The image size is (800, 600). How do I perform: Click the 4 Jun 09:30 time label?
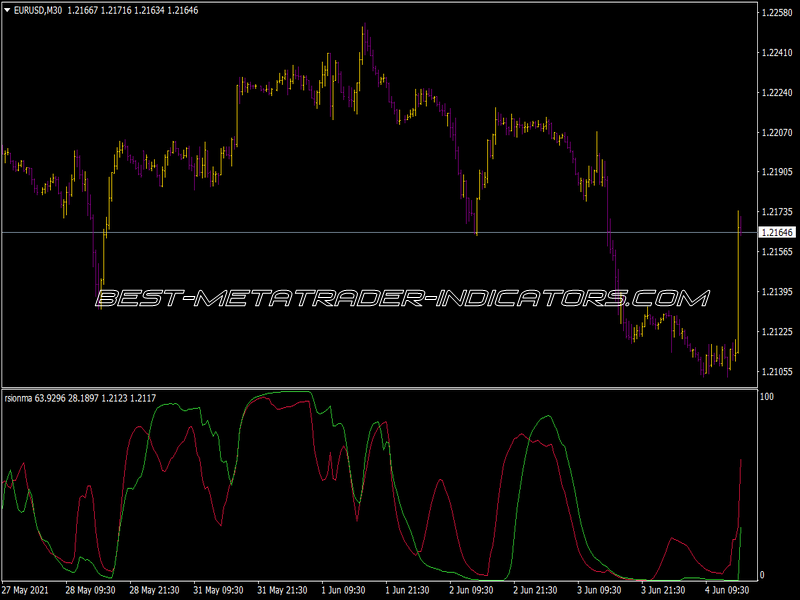727,590
